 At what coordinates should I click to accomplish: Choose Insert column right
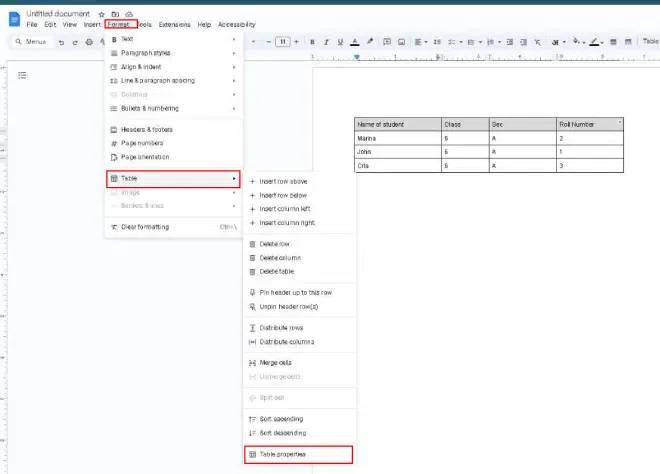[300, 223]
